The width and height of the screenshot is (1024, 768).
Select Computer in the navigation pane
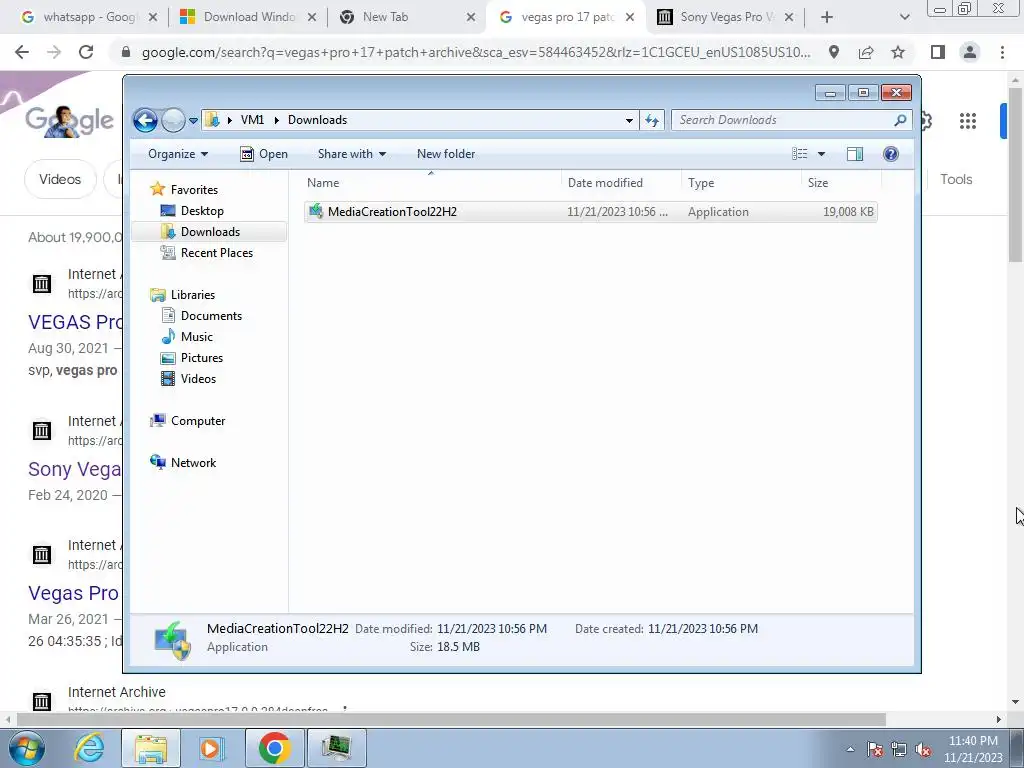pyautogui.click(x=188, y=421)
